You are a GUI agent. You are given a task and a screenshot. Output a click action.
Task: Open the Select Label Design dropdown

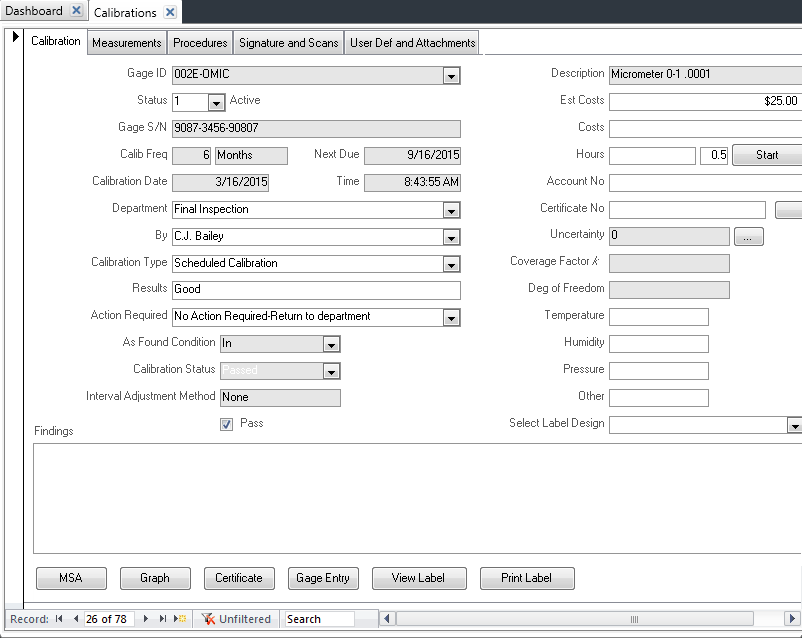click(795, 423)
